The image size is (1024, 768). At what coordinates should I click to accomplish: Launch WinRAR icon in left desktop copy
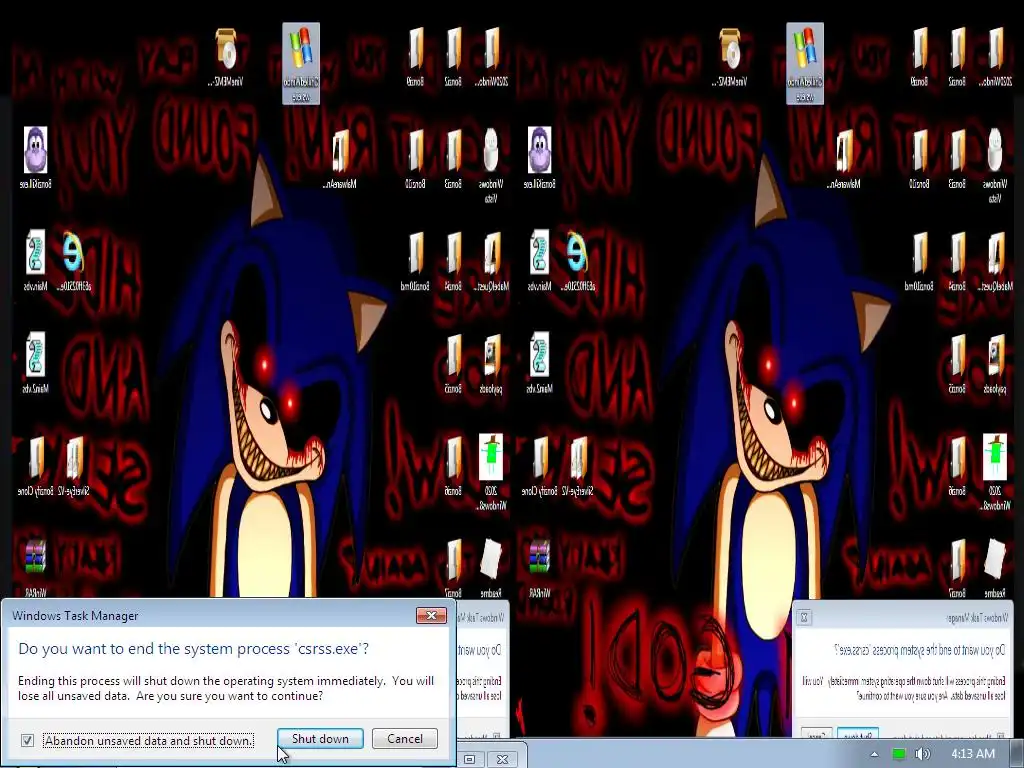(35, 567)
